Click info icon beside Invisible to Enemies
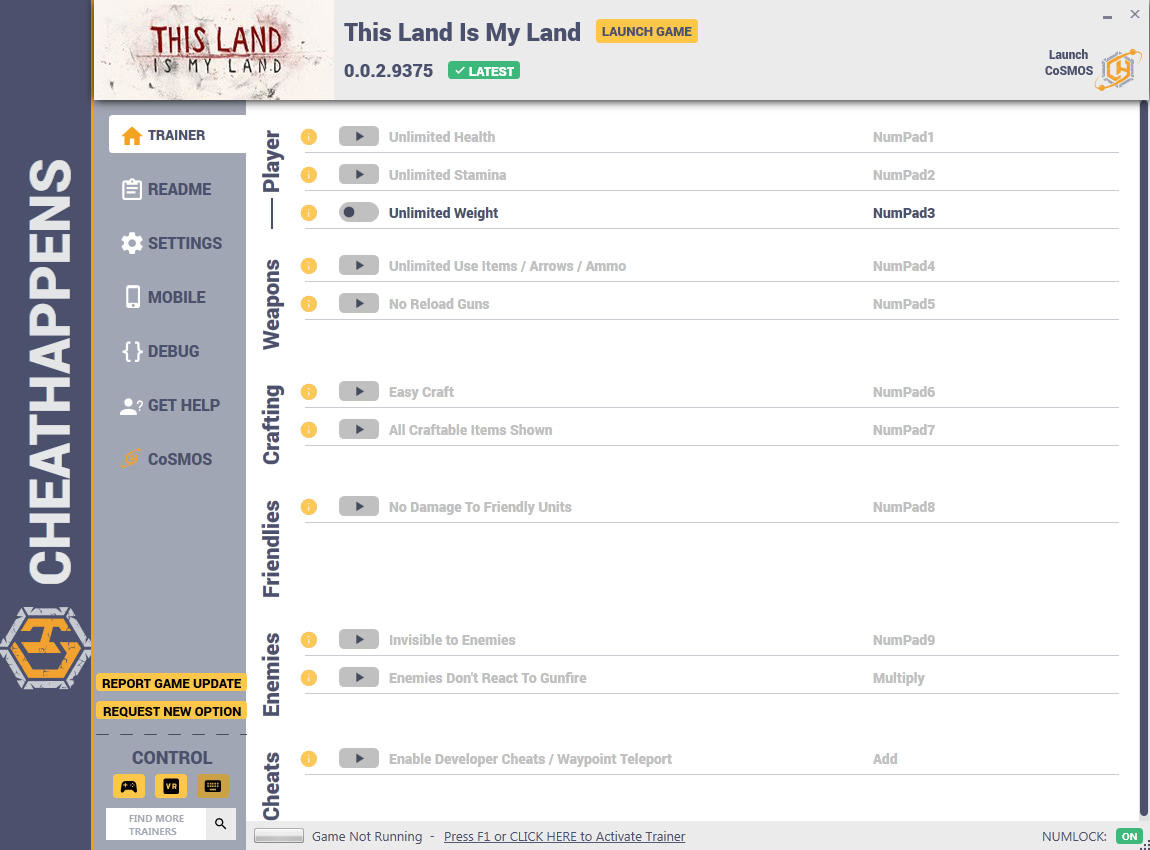 [x=309, y=640]
